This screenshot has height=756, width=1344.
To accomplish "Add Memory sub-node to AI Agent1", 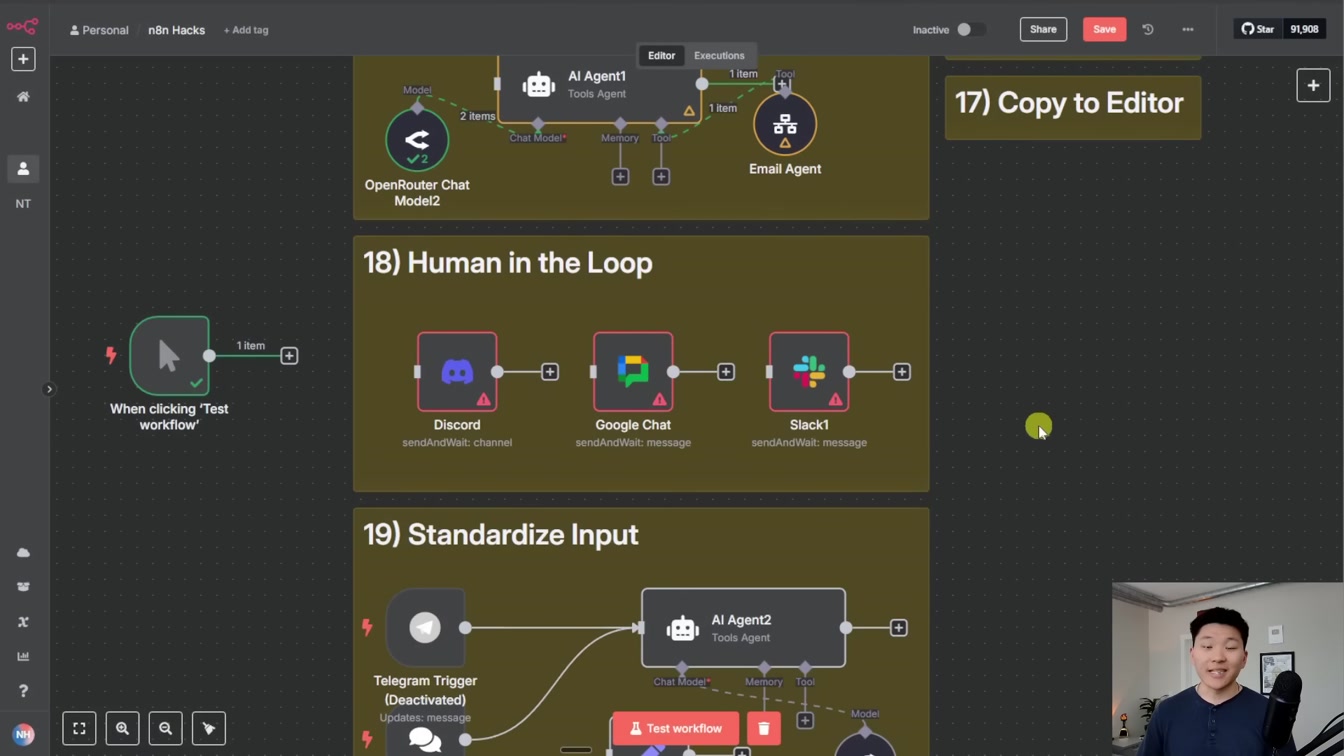I will coord(620,177).
